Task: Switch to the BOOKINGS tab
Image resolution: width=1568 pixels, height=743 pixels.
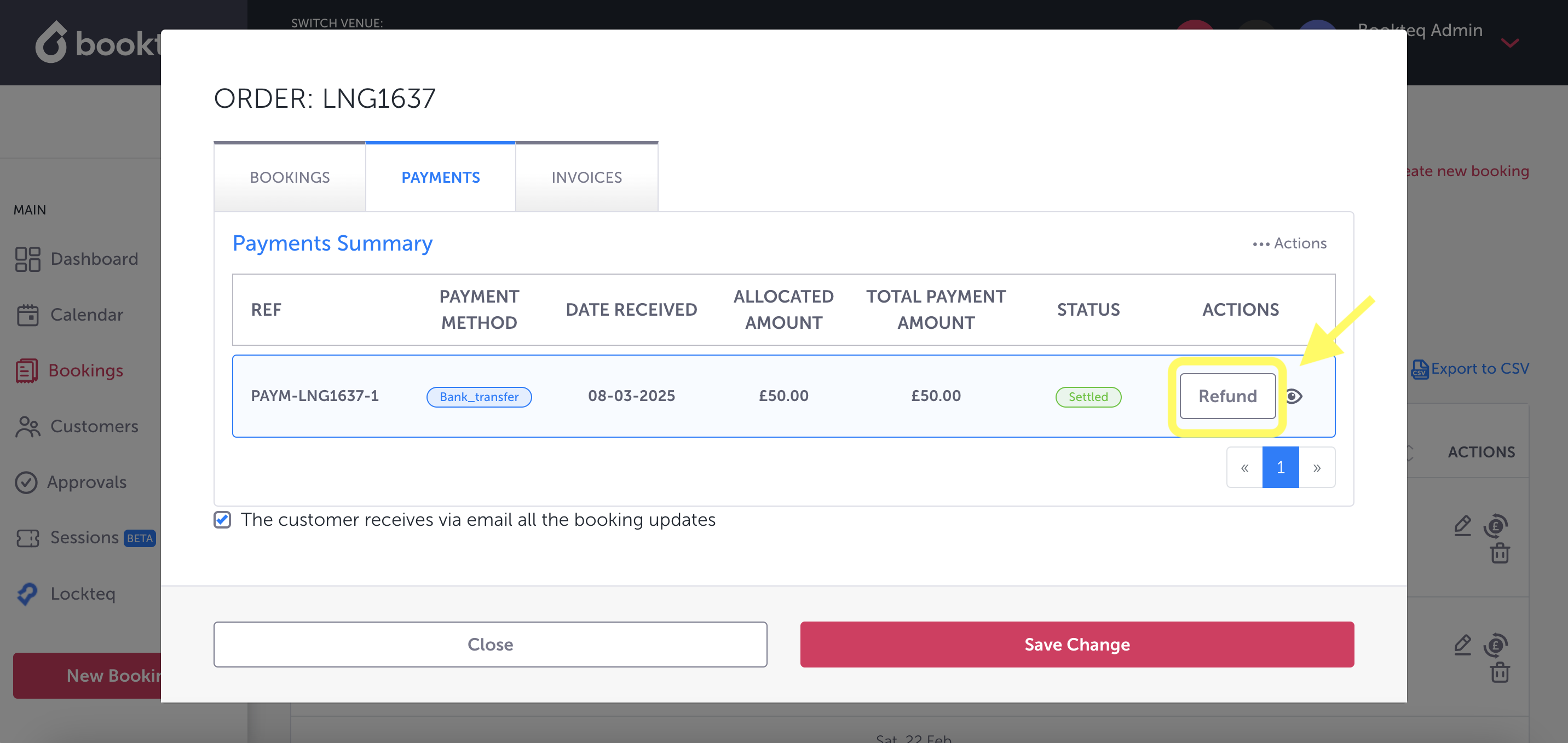Action: pos(290,177)
